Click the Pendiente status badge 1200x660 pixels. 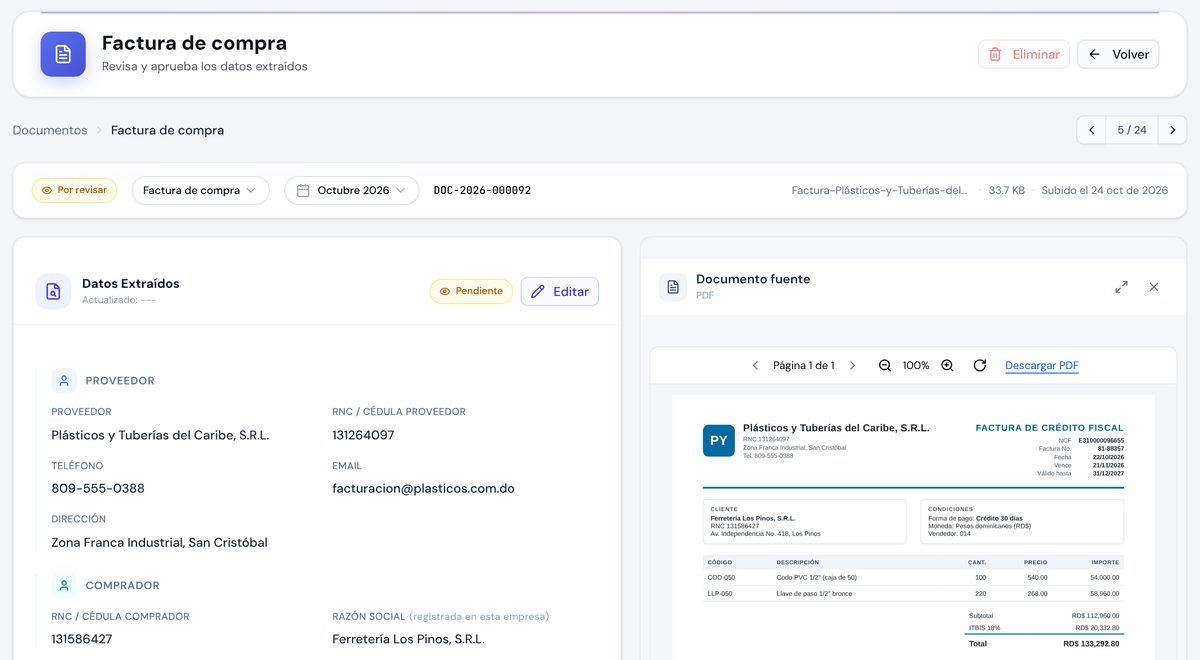point(471,291)
